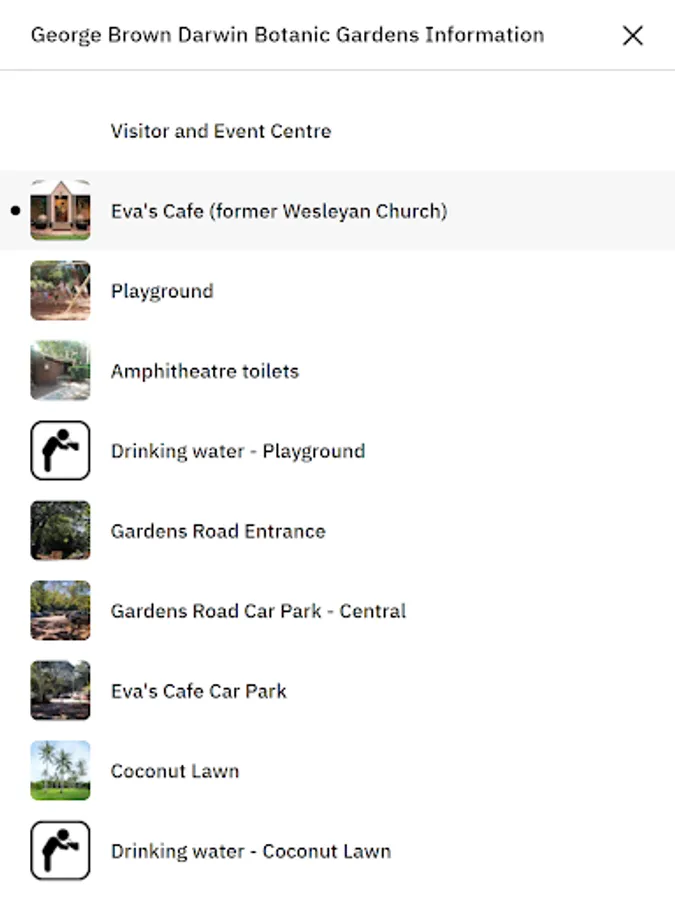Open Drinking water - Playground entry
This screenshot has width=675, height=900.
[238, 451]
